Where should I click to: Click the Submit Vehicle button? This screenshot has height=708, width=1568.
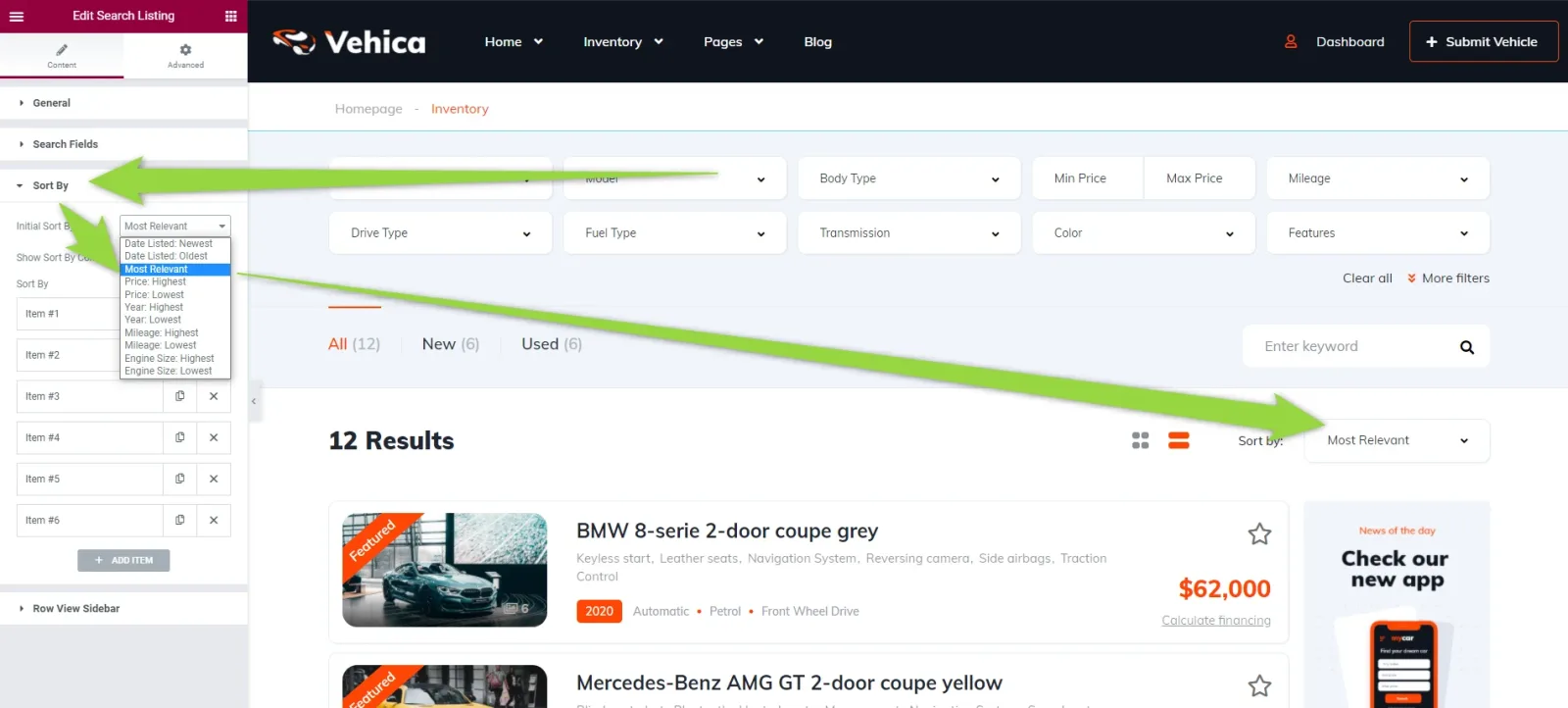1484,41
